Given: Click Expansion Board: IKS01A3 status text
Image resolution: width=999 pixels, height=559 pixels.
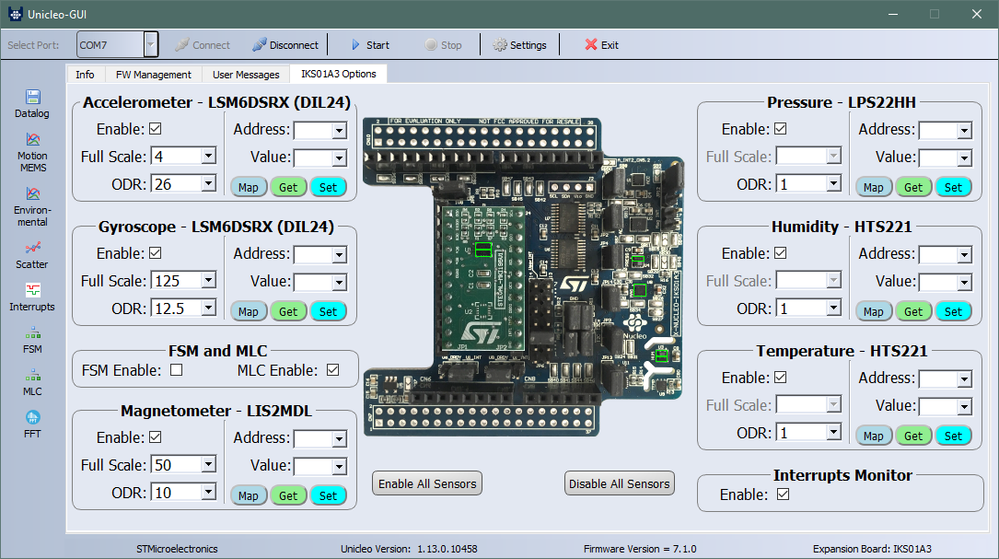Looking at the screenshot, I should coord(872,549).
